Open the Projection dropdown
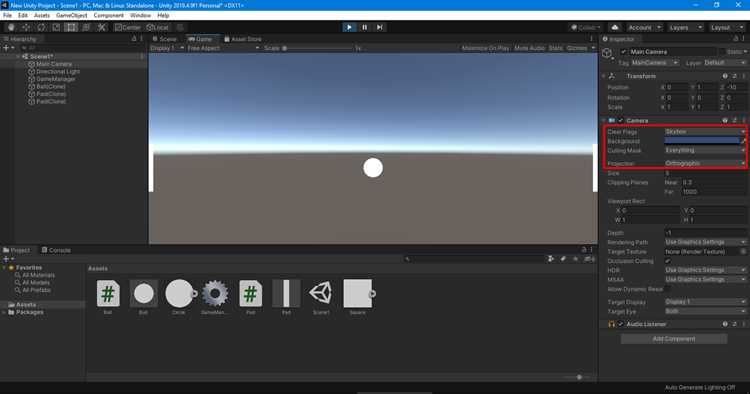Image resolution: width=750 pixels, height=394 pixels. pyautogui.click(x=705, y=163)
